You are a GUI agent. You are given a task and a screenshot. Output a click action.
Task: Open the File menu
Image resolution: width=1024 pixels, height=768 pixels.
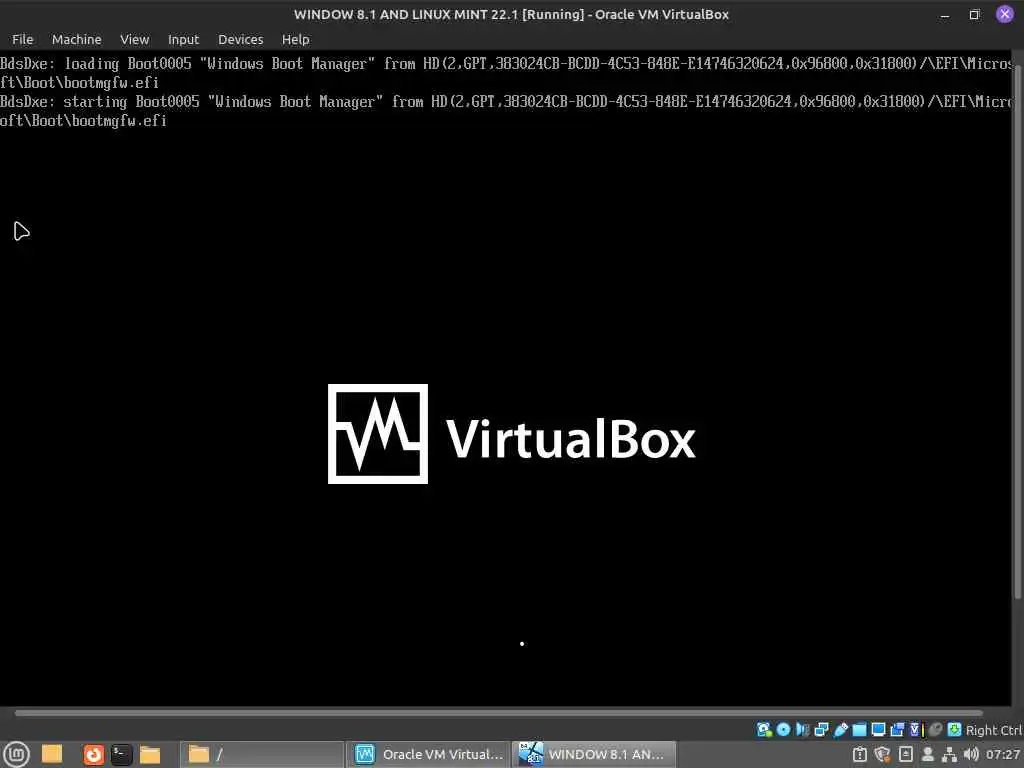22,39
